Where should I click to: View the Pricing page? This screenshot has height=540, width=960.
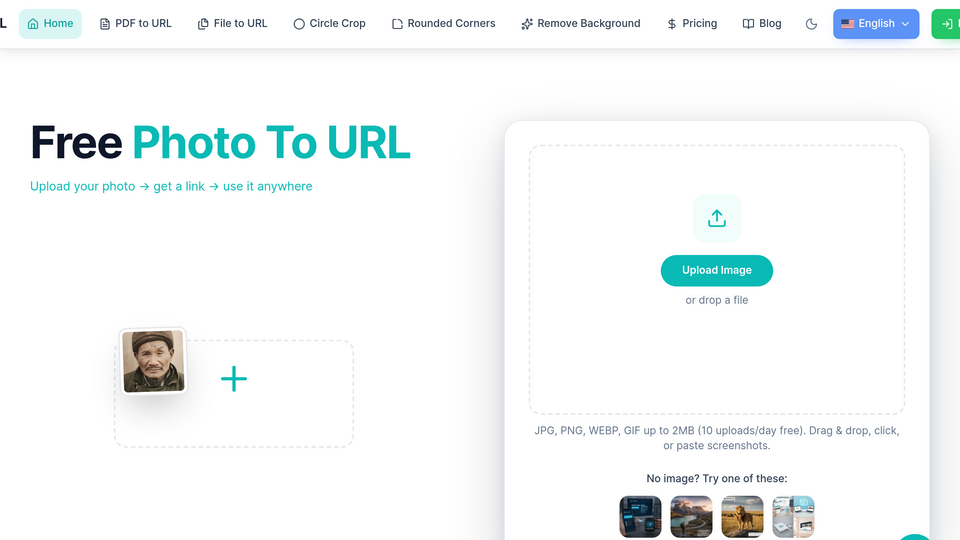click(692, 24)
